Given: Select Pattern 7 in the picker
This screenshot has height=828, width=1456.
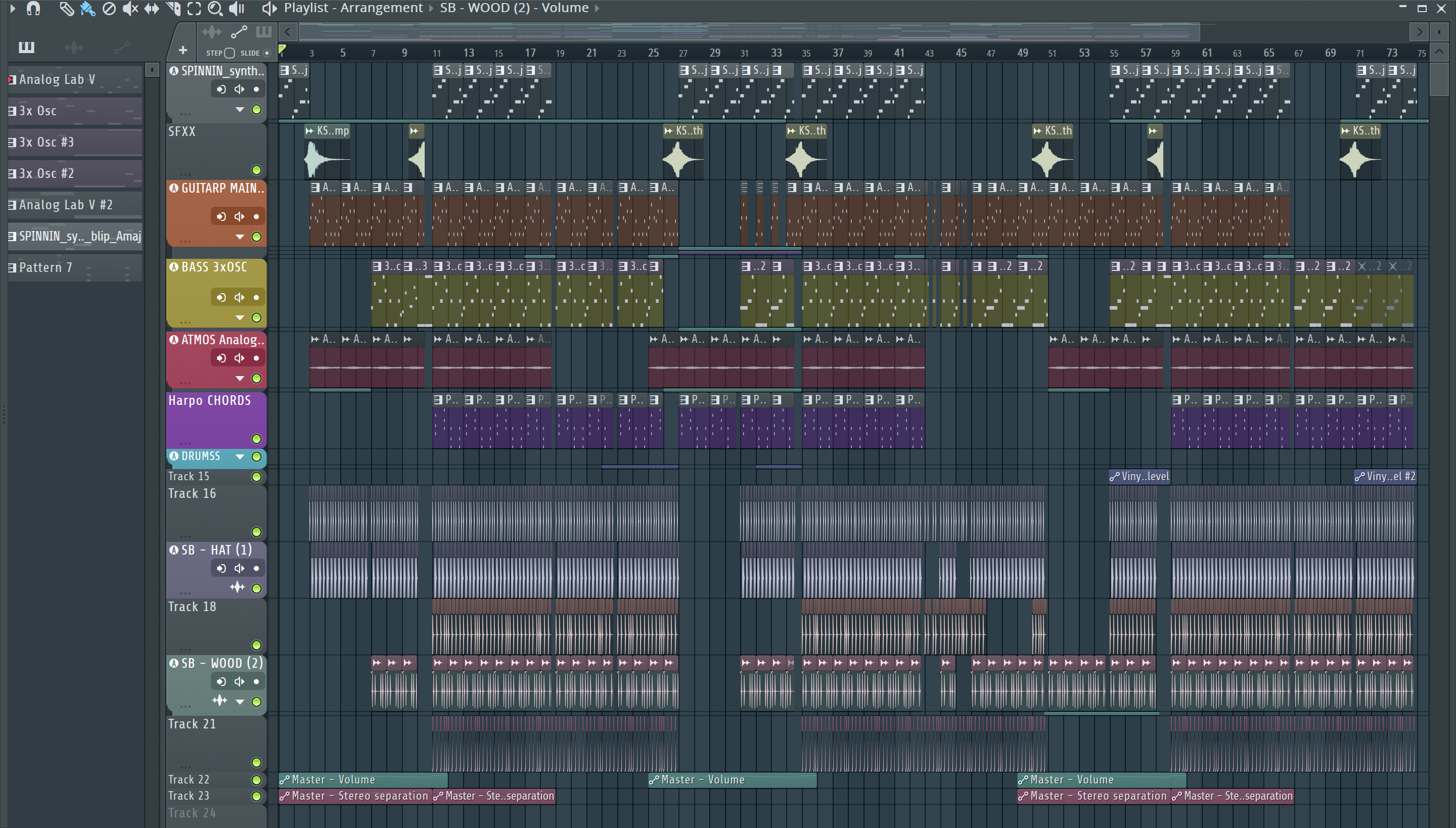Looking at the screenshot, I should click(74, 267).
